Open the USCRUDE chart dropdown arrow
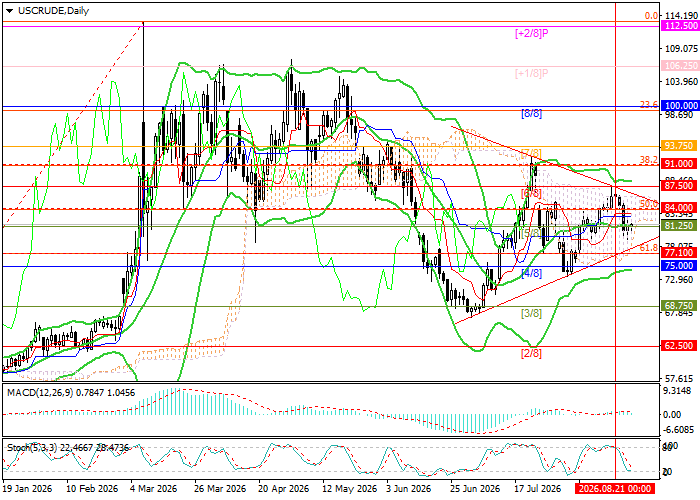Screen dimensions: 700x500 point(9,11)
